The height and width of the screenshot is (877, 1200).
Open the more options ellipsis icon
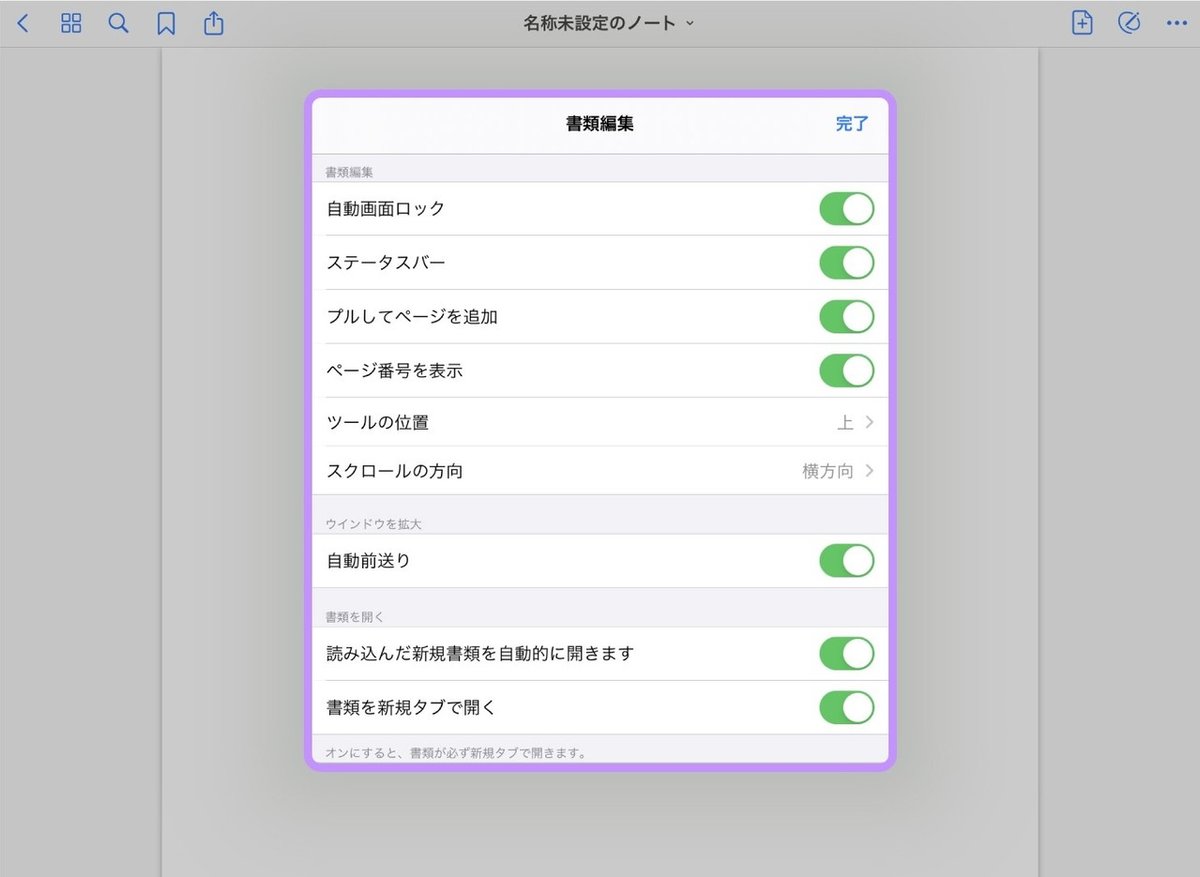click(x=1177, y=22)
